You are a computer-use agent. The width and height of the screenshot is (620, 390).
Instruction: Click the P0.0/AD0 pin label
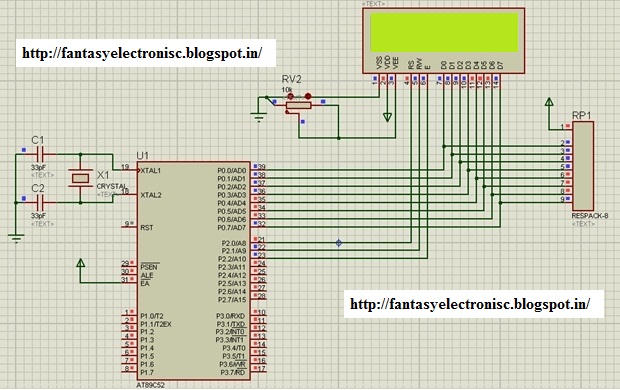point(232,170)
